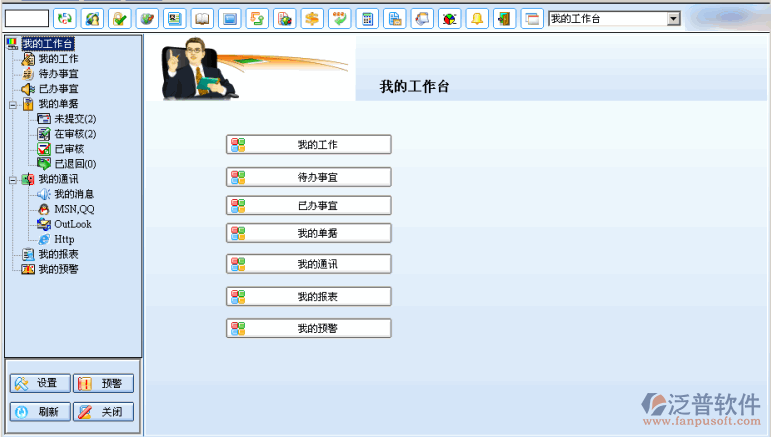Open 已审核 in the tree

[69, 149]
